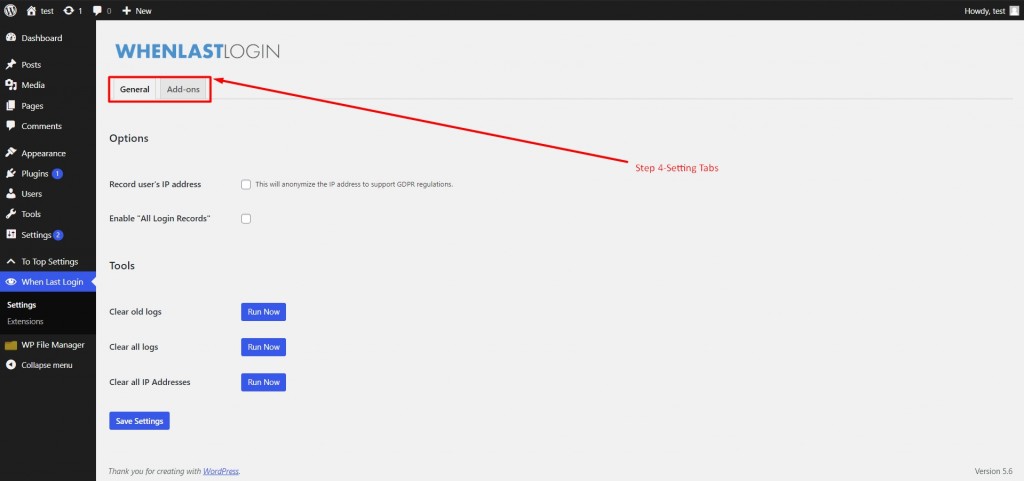Open the comments bubble in admin bar

point(97,10)
